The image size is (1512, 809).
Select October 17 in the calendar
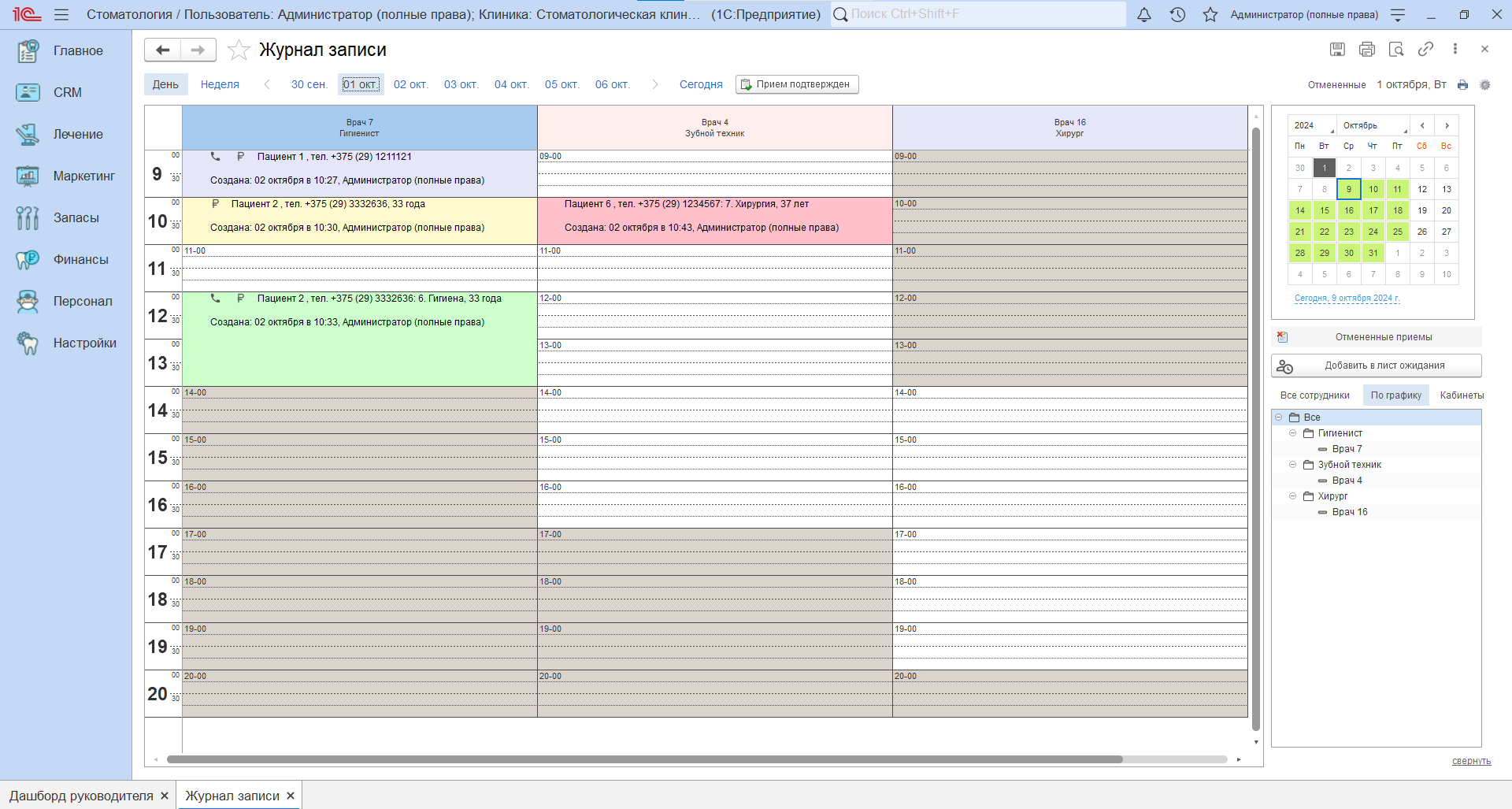tap(1373, 211)
